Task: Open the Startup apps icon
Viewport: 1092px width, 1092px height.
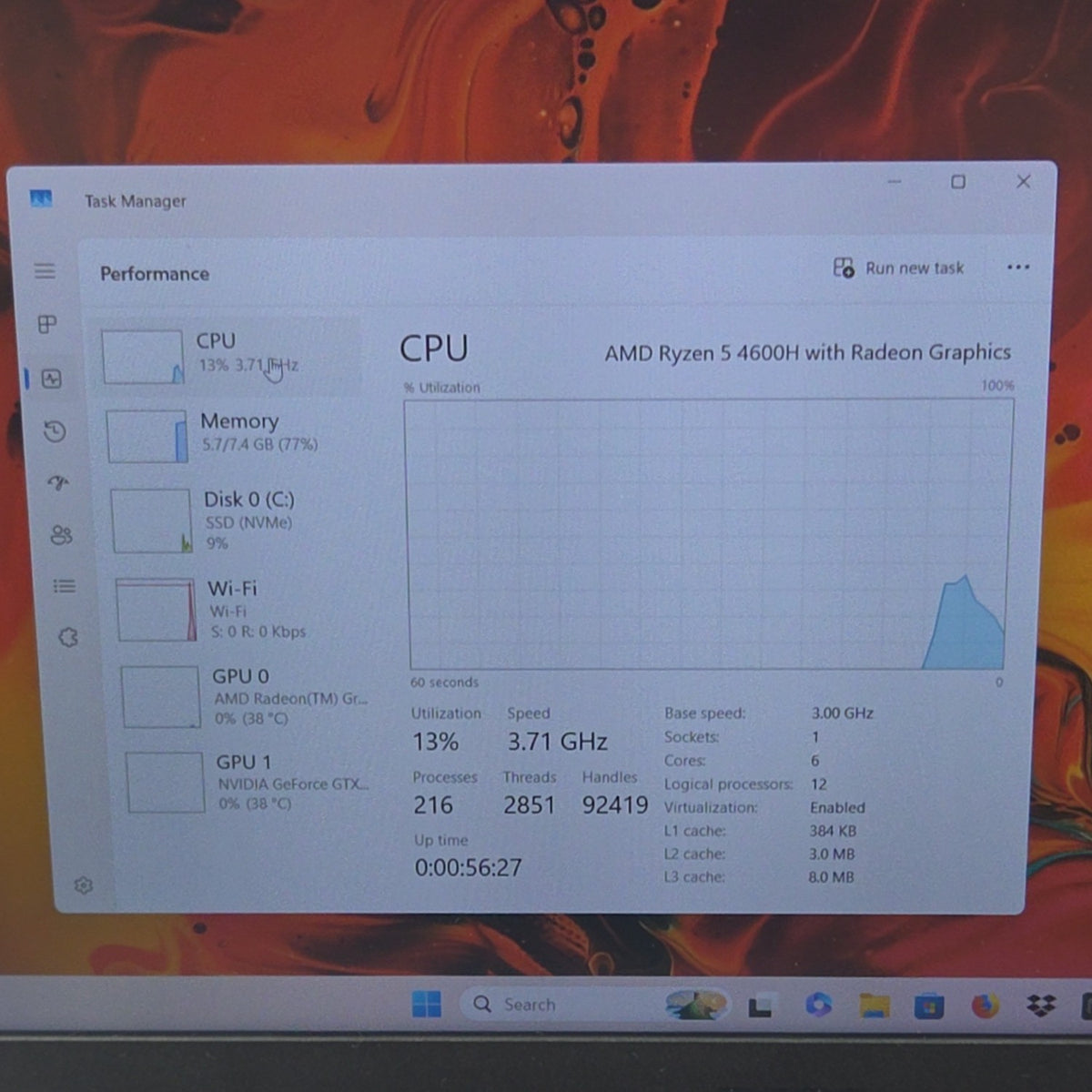Action: coord(58,483)
